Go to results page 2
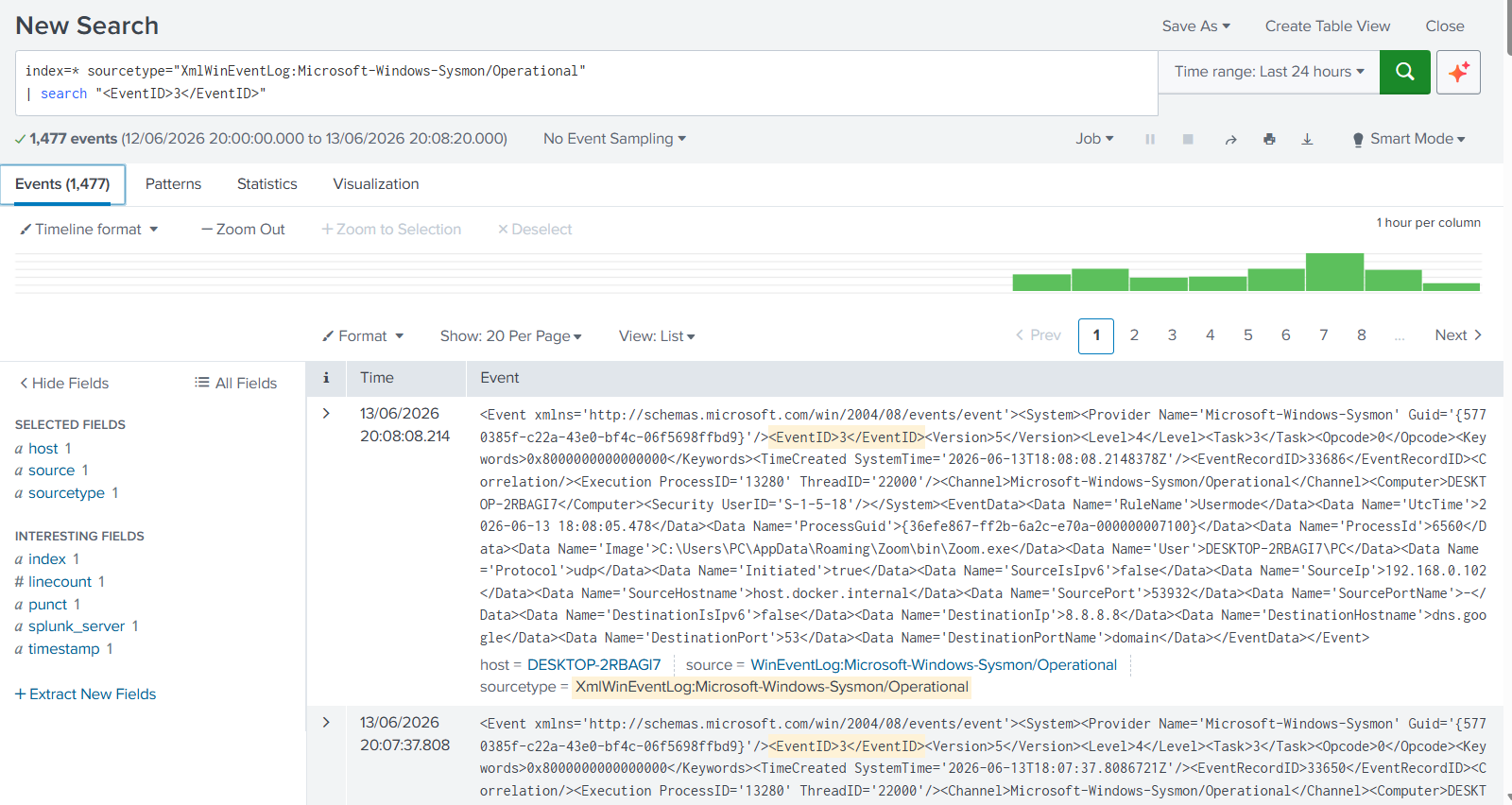This screenshot has width=1512, height=805. point(1134,335)
